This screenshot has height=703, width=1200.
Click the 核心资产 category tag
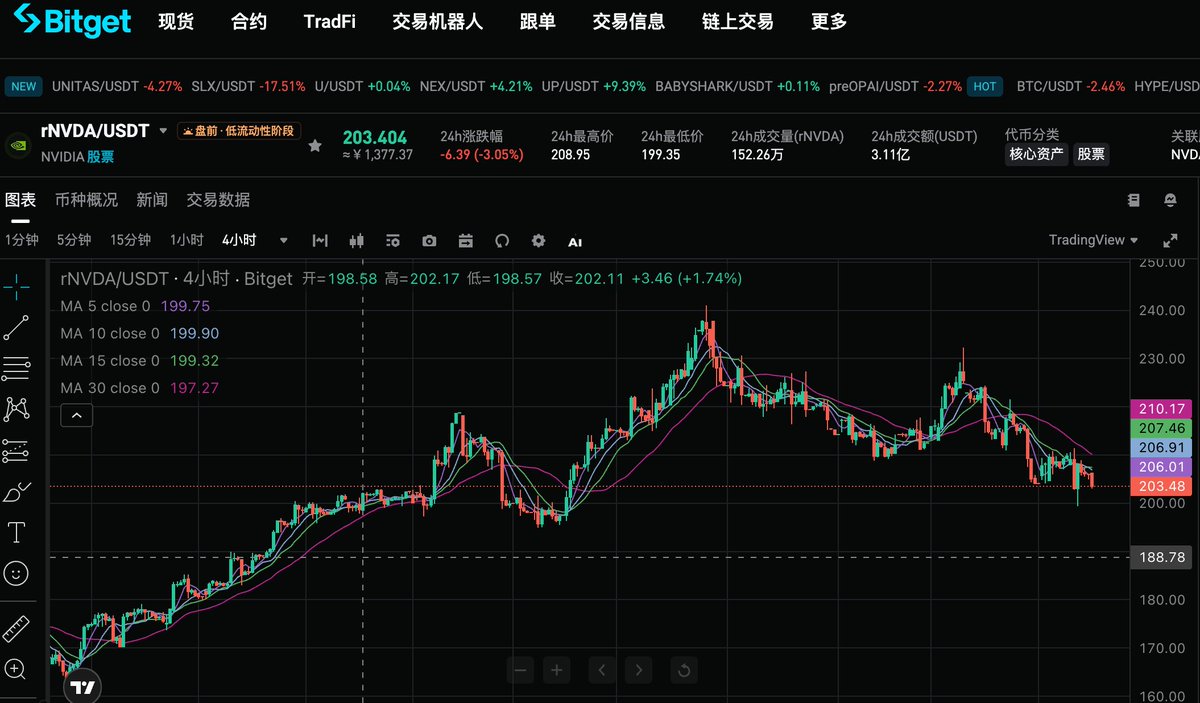click(1037, 154)
